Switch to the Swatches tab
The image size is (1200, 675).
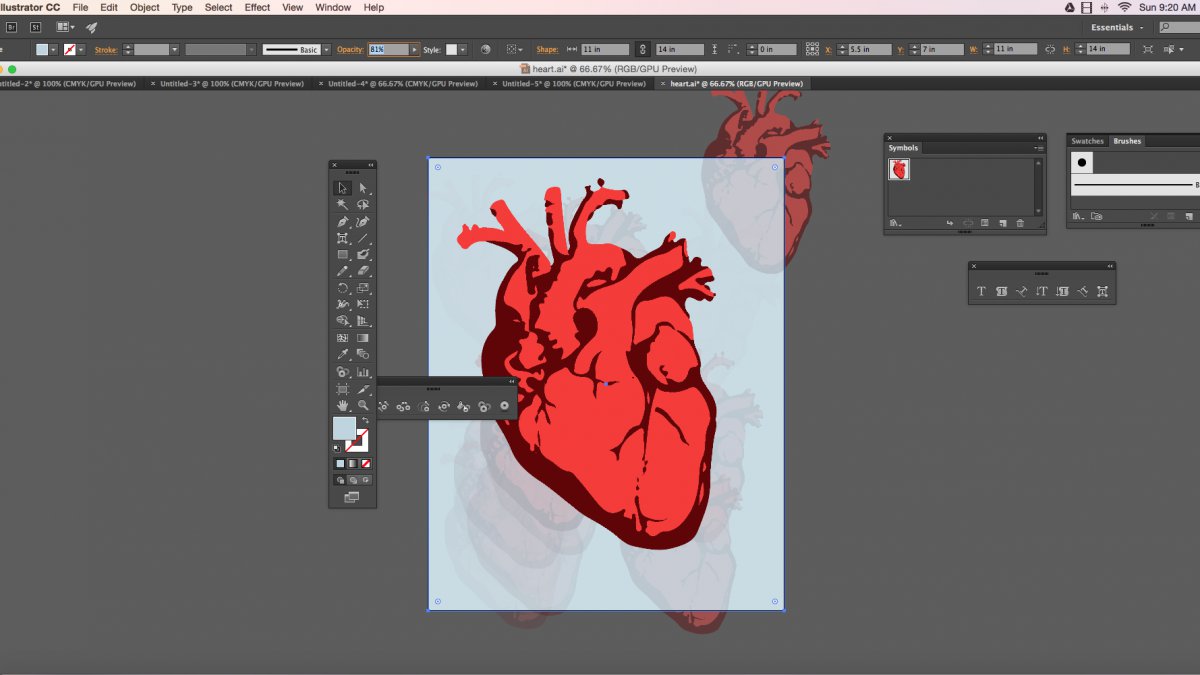(x=1088, y=141)
